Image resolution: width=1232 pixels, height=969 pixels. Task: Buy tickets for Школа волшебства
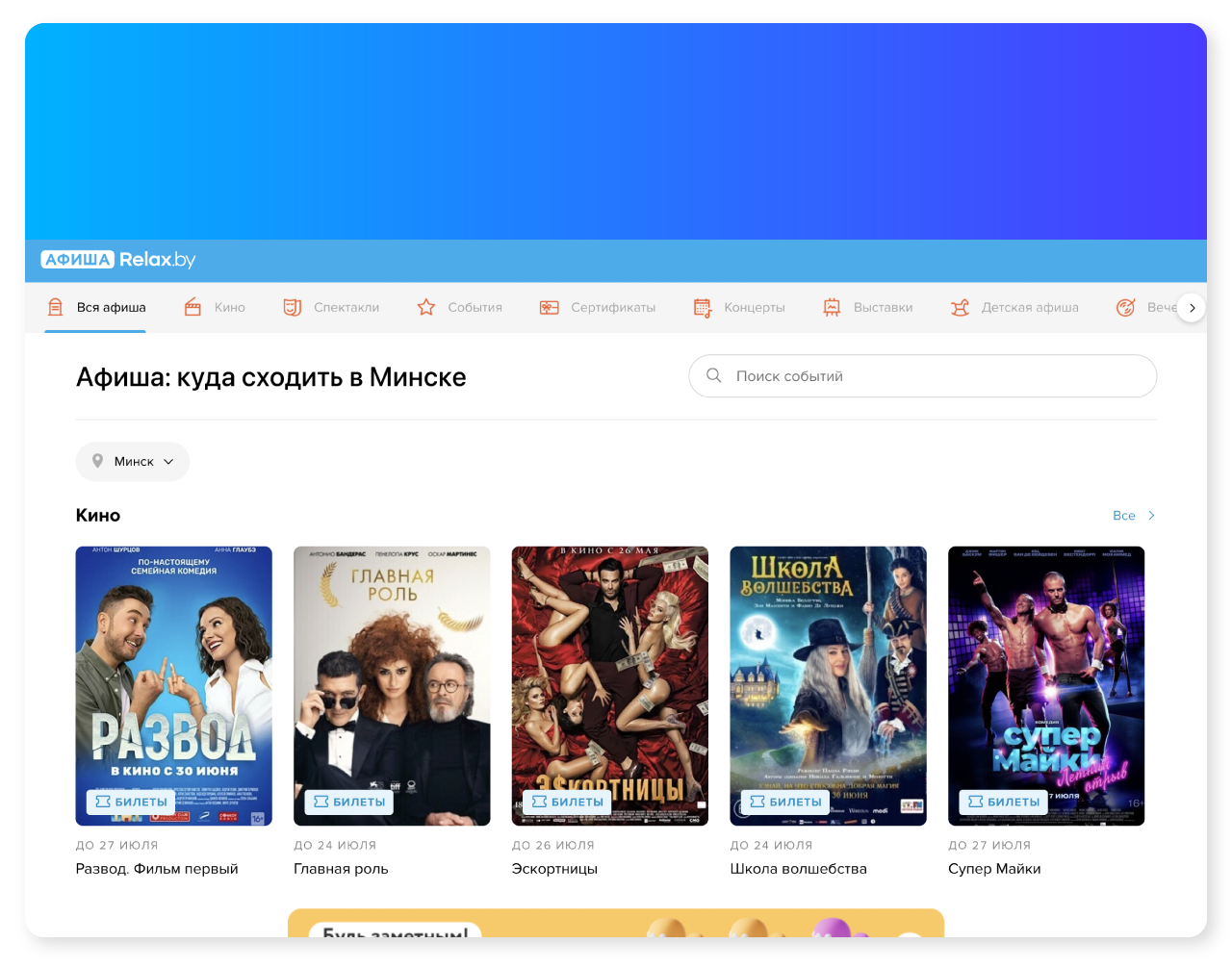click(785, 802)
